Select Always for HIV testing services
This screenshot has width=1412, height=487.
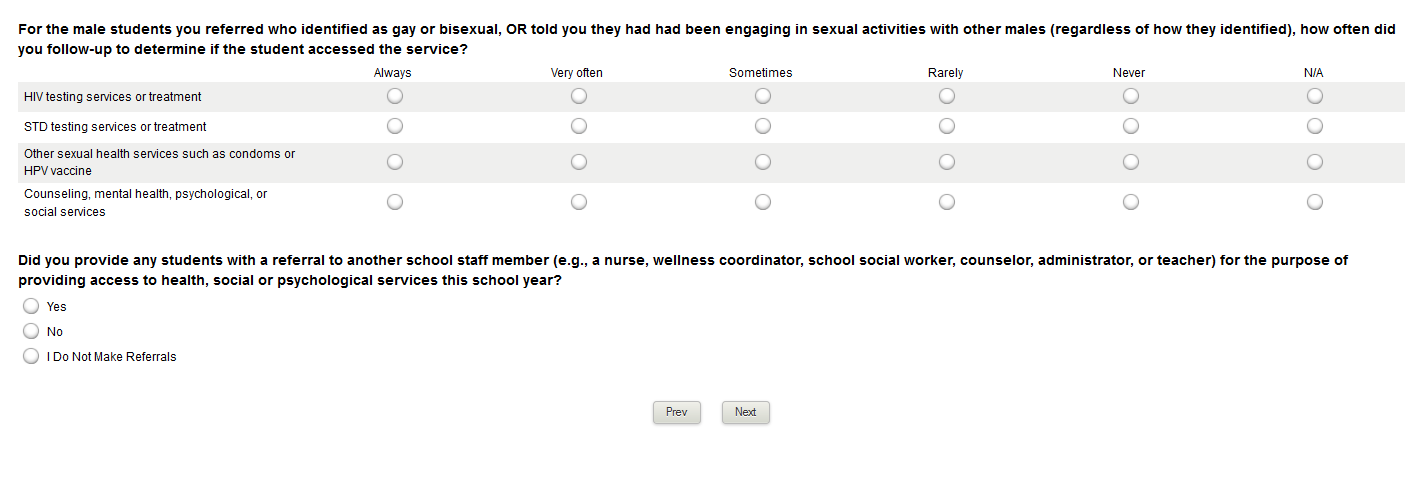coord(395,96)
